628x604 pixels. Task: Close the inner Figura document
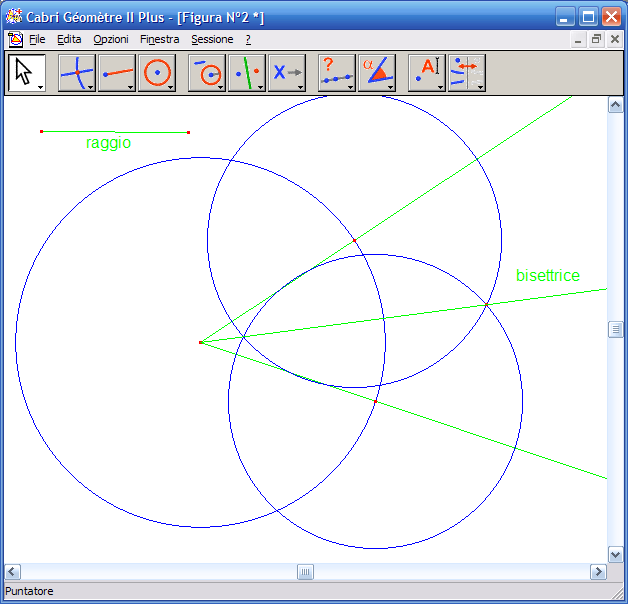(x=615, y=40)
